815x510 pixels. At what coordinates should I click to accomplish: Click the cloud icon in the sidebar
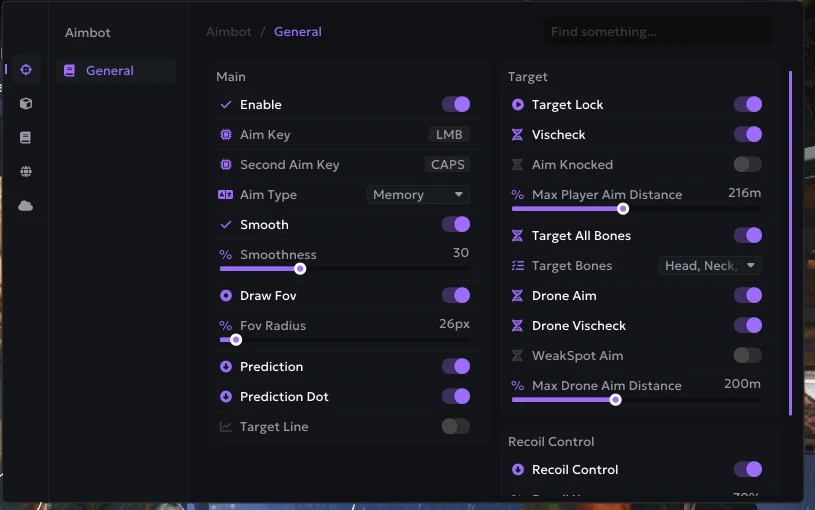click(x=25, y=206)
